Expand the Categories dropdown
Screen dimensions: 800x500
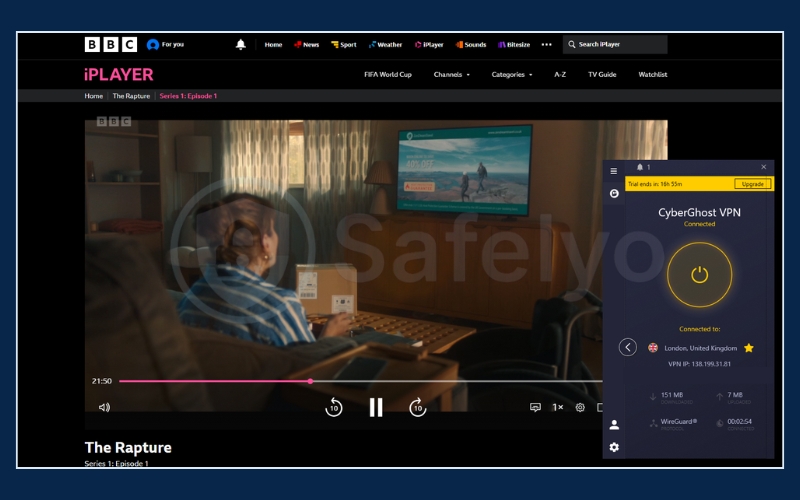[x=512, y=74]
